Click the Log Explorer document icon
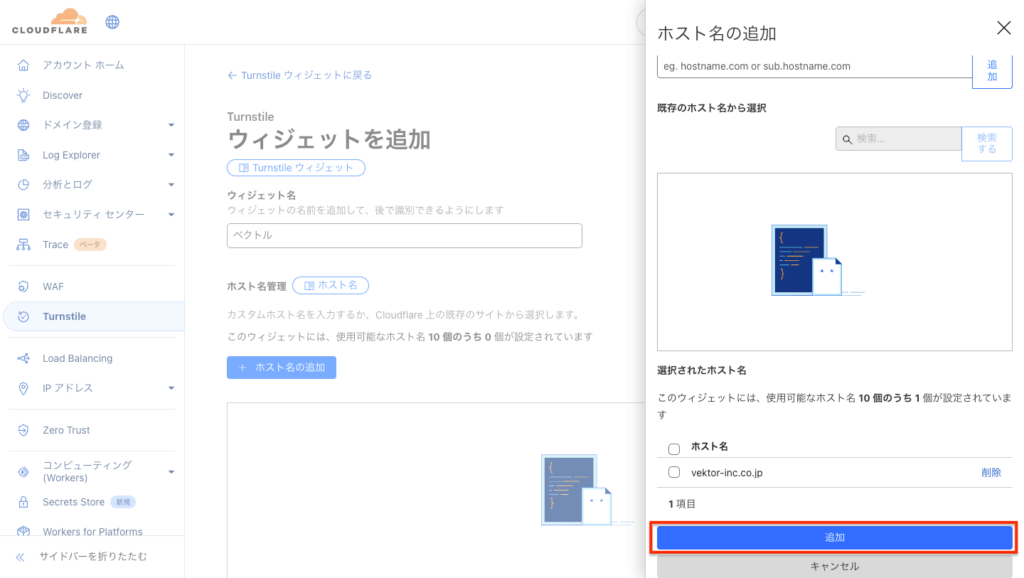Image resolution: width=1024 pixels, height=578 pixels. [24, 155]
